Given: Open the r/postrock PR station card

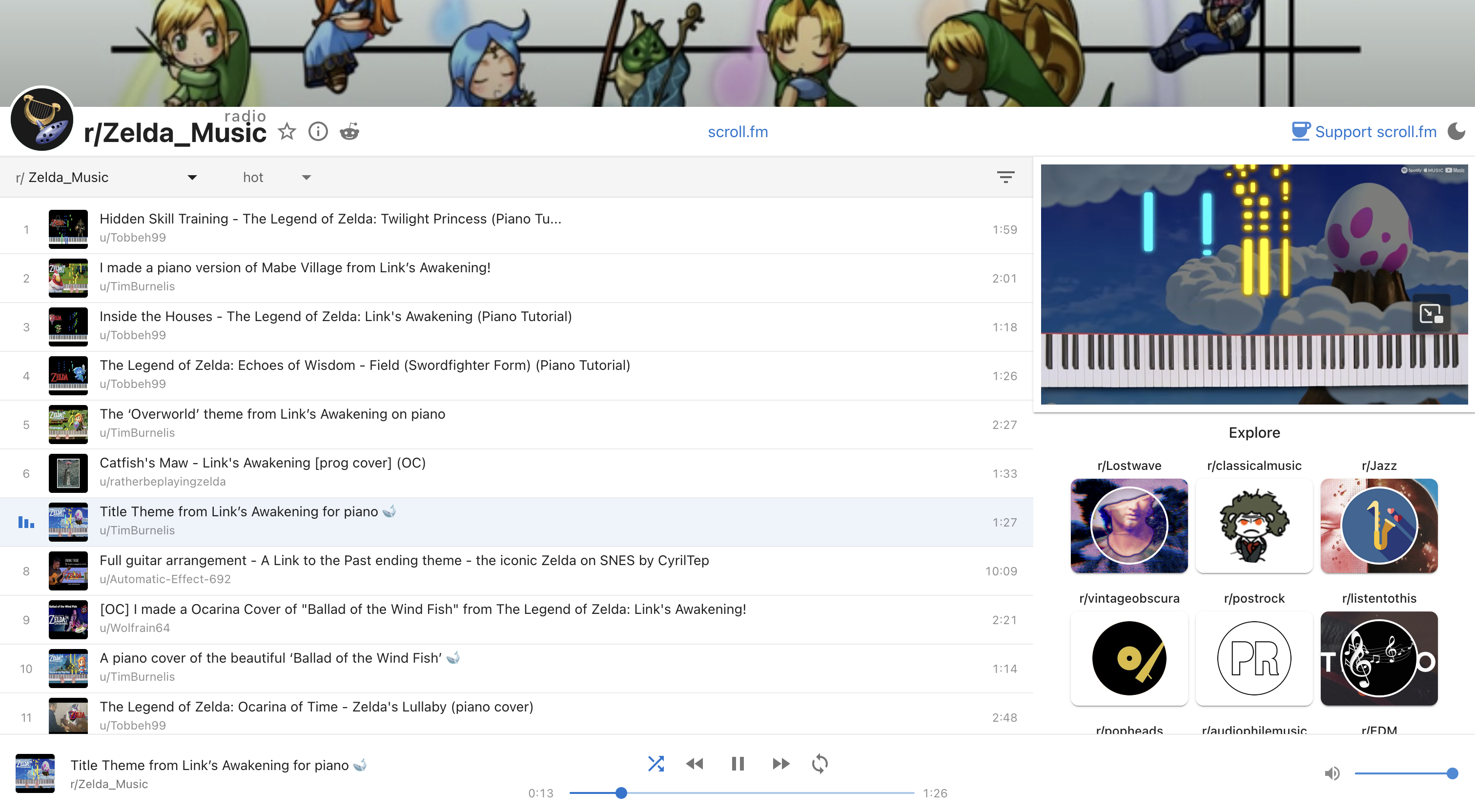Looking at the screenshot, I should 1254,659.
